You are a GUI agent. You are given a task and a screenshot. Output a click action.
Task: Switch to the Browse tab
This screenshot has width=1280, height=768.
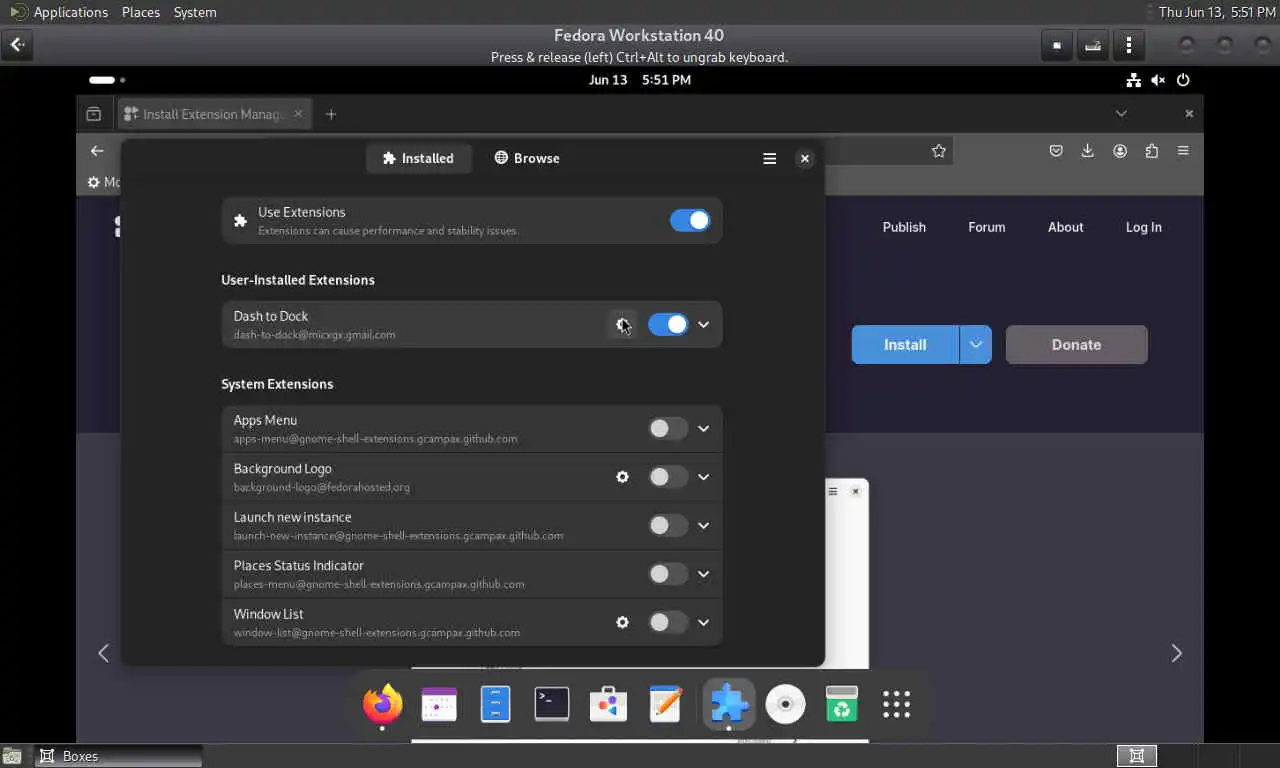tap(527, 158)
